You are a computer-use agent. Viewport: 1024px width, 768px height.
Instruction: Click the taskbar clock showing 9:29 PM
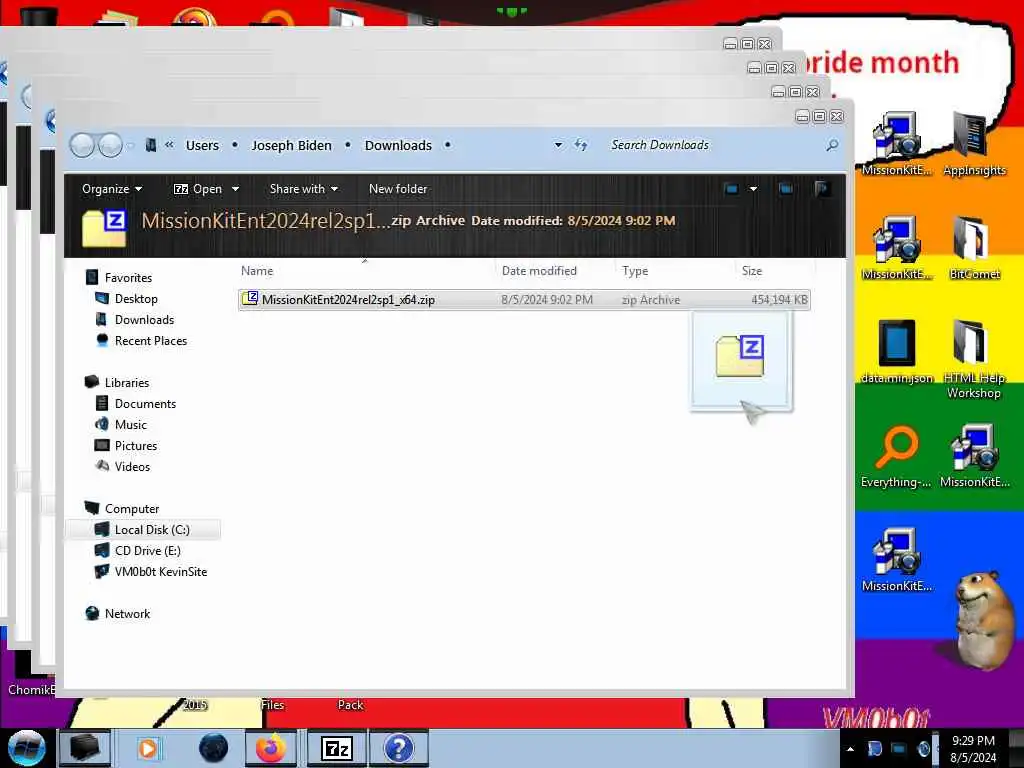coord(973,749)
